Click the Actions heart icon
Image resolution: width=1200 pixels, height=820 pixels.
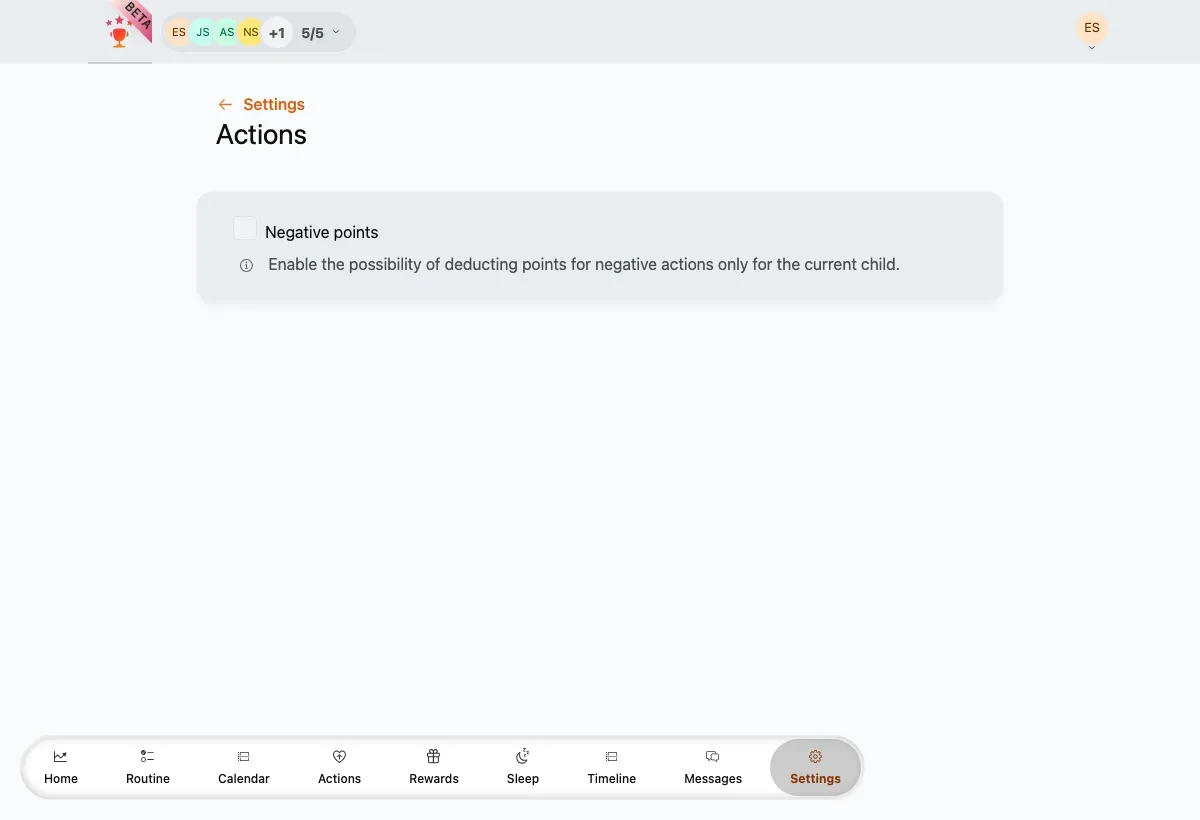(340, 757)
